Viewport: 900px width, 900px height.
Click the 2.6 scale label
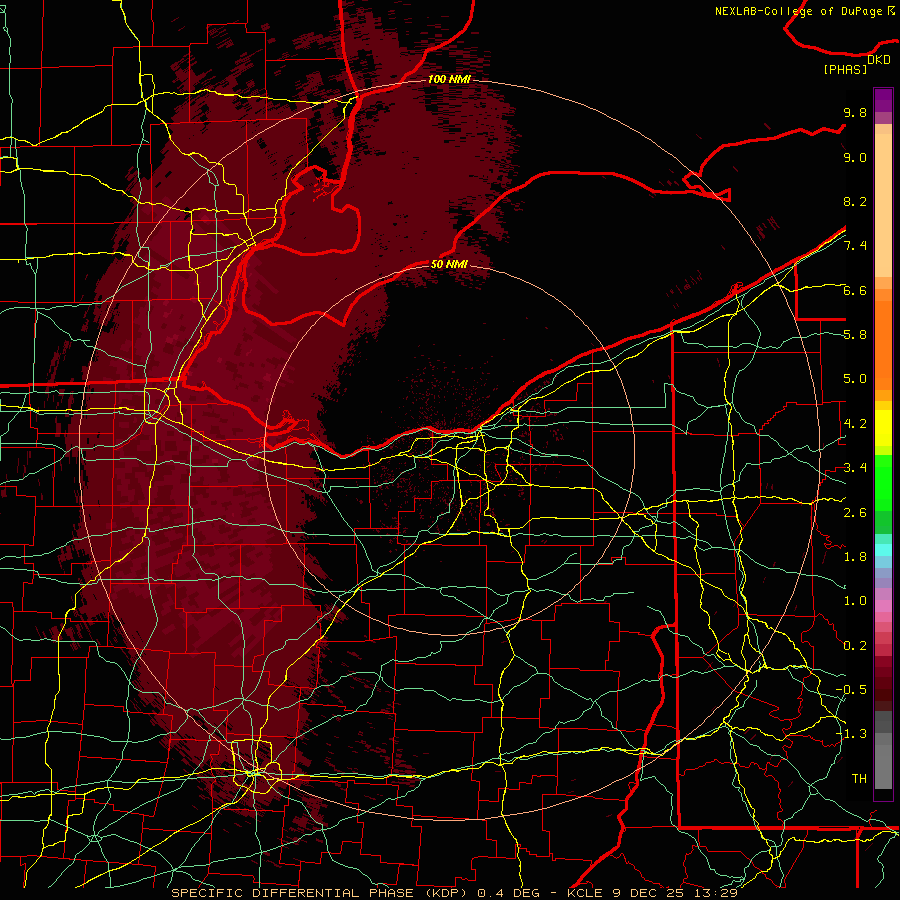pyautogui.click(x=855, y=513)
